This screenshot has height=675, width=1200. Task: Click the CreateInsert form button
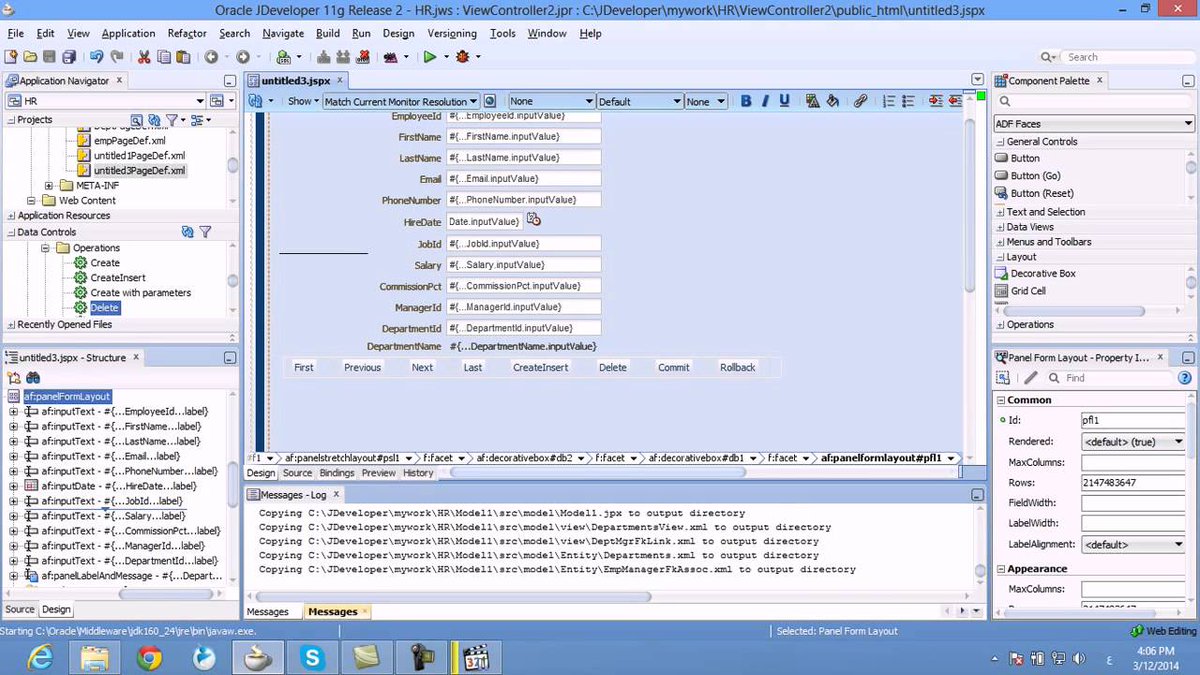point(540,368)
